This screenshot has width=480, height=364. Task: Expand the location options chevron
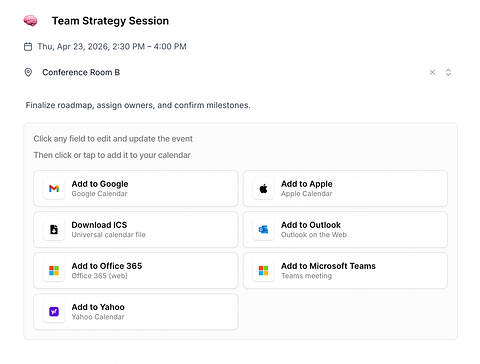448,72
